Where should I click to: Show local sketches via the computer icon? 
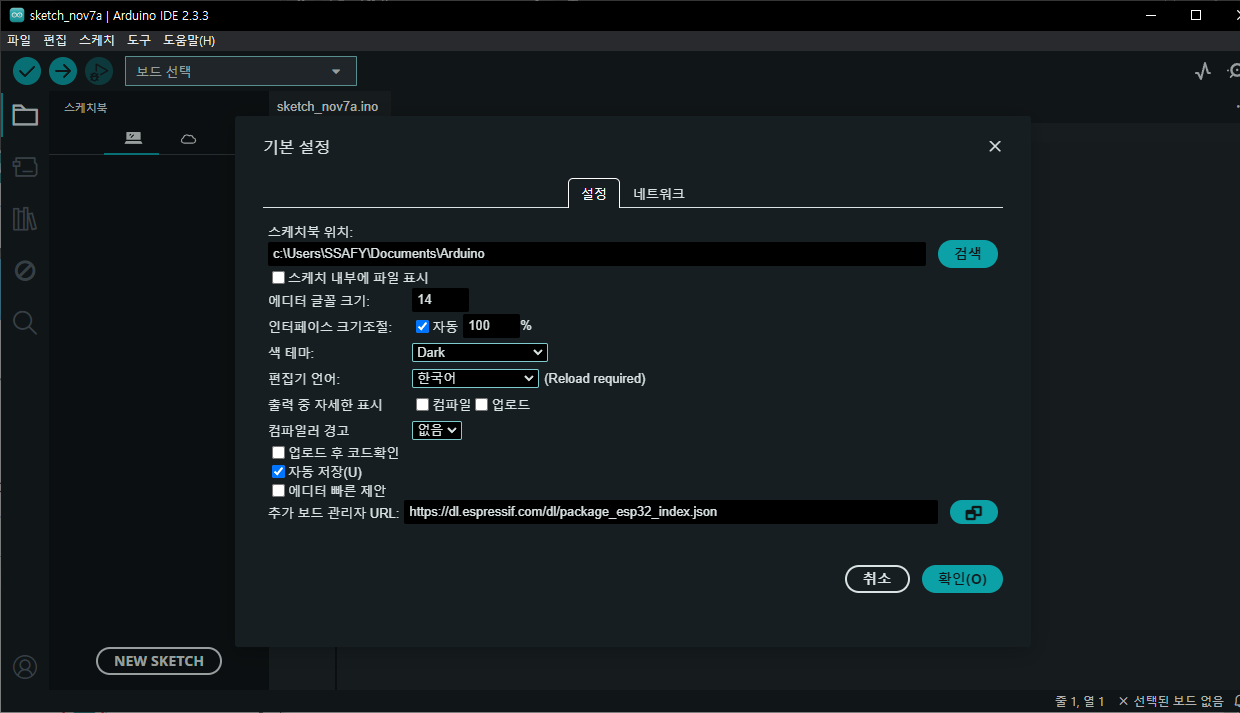(x=132, y=138)
